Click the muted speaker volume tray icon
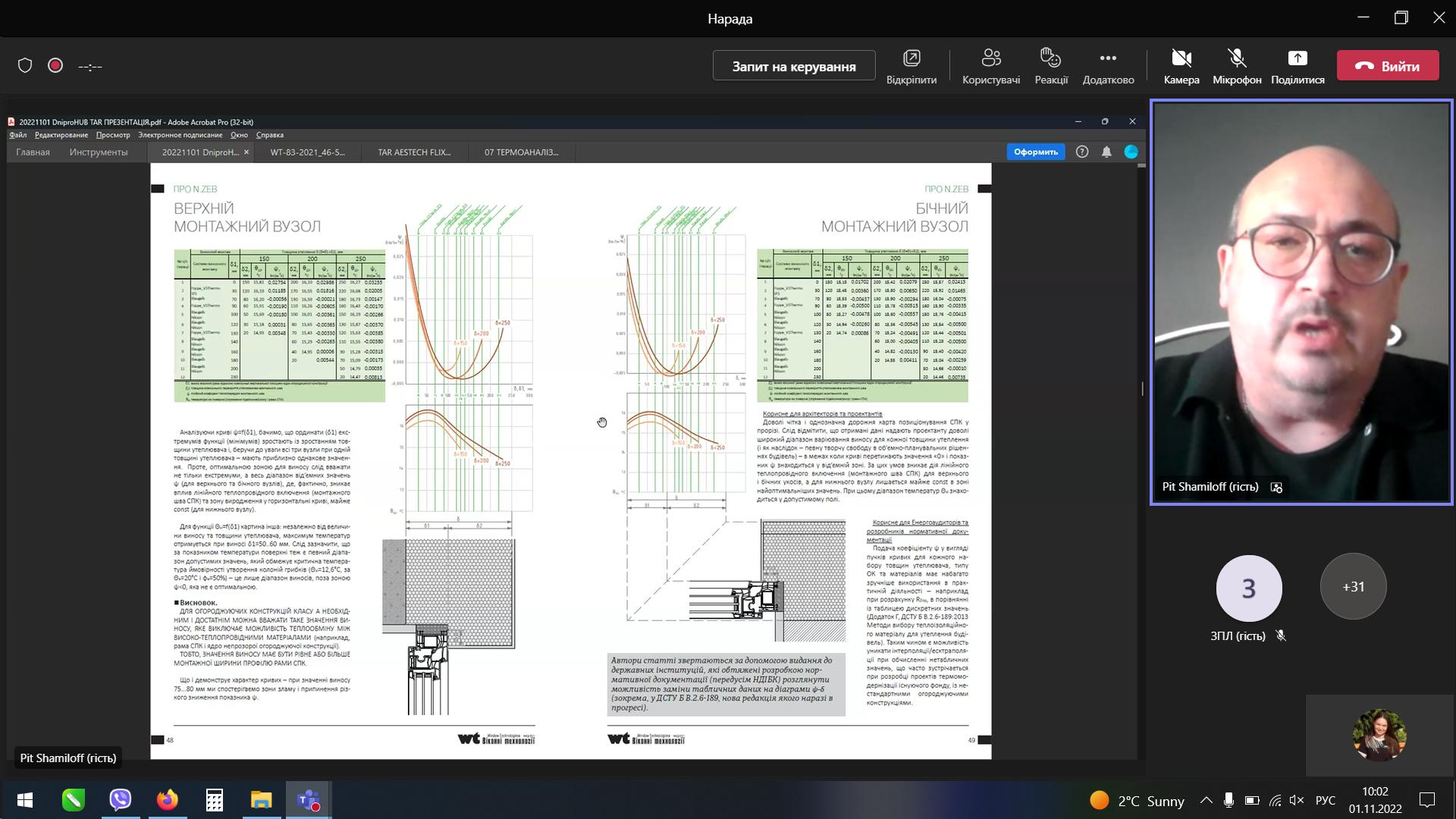The image size is (1456, 819). 1297,801
